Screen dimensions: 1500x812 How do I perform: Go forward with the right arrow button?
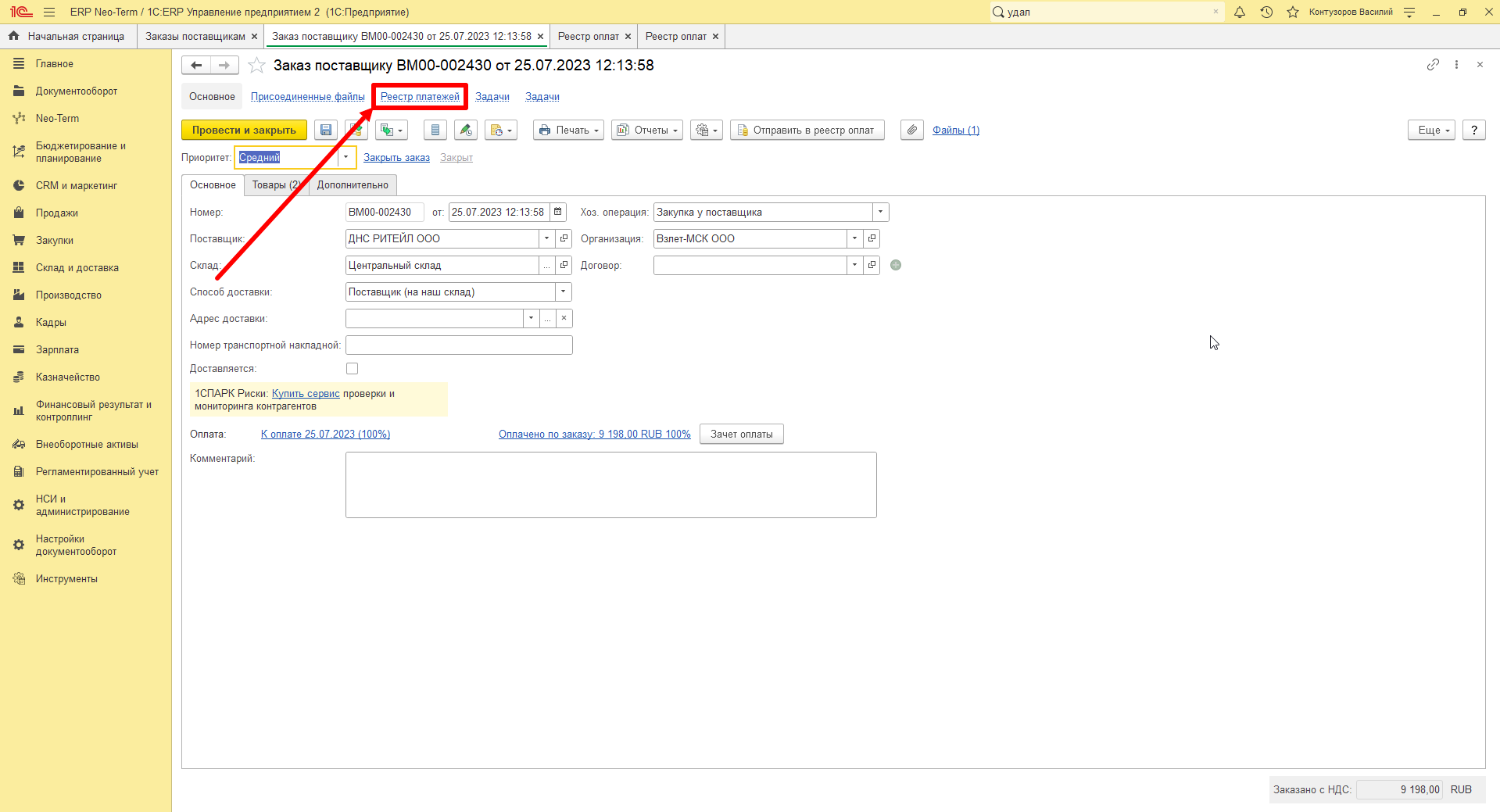pos(224,66)
